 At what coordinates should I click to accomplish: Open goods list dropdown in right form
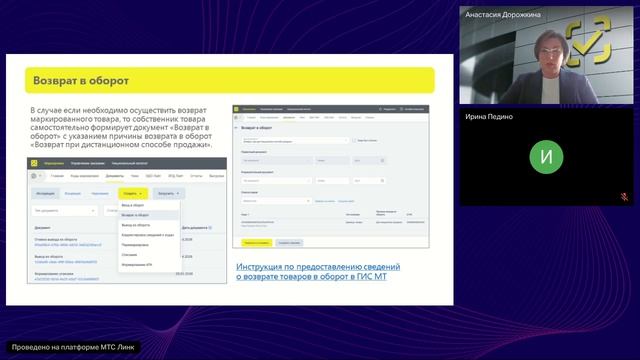(277, 201)
